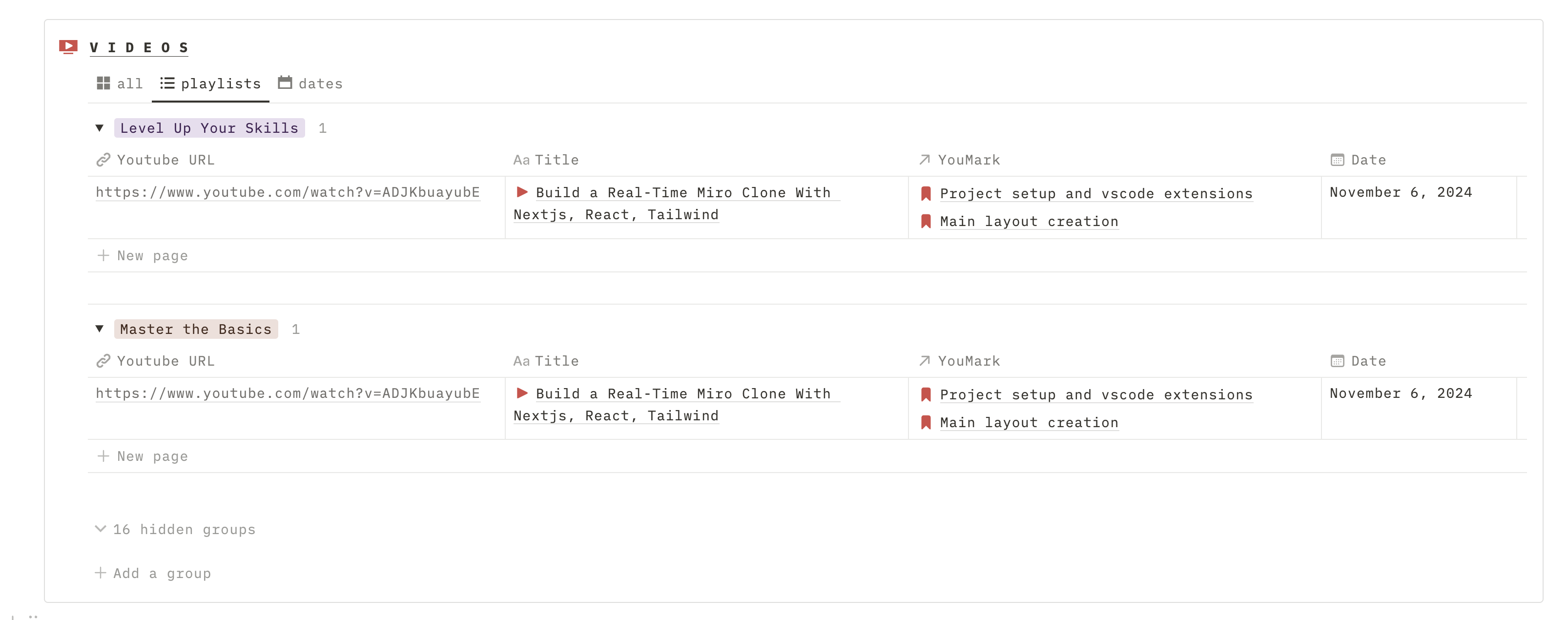Click the red bookmark icon beside the first Main layout creation
Image resolution: width=1568 pixels, height=620 pixels.
pyautogui.click(x=926, y=222)
